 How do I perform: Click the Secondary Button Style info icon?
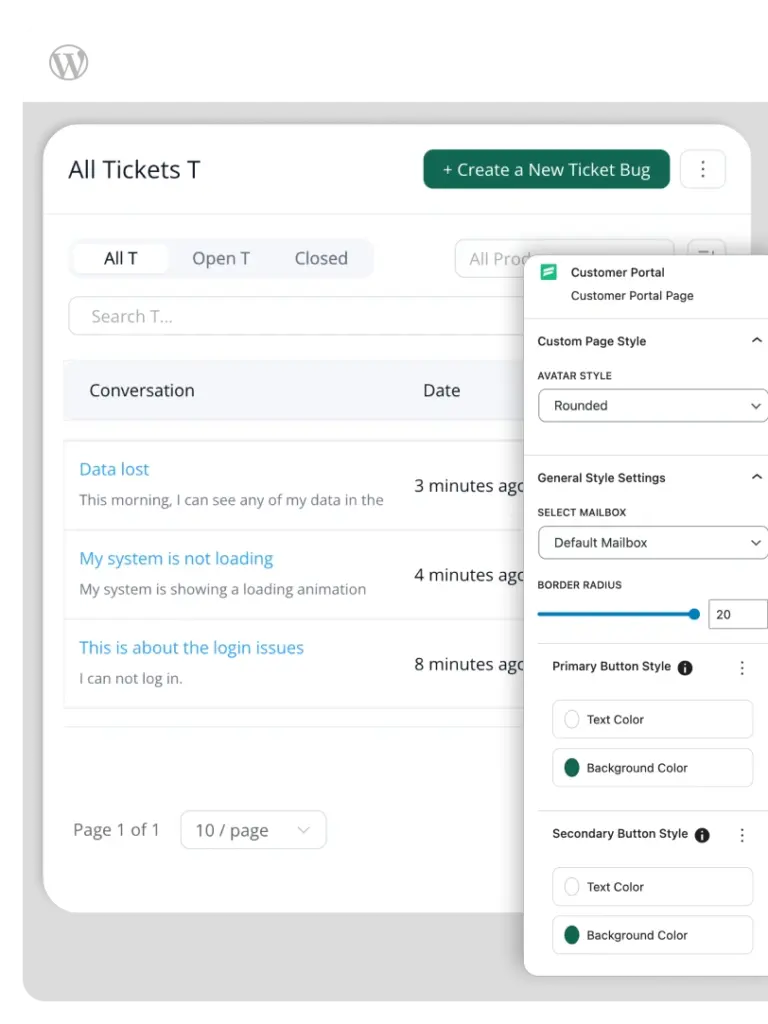702,835
